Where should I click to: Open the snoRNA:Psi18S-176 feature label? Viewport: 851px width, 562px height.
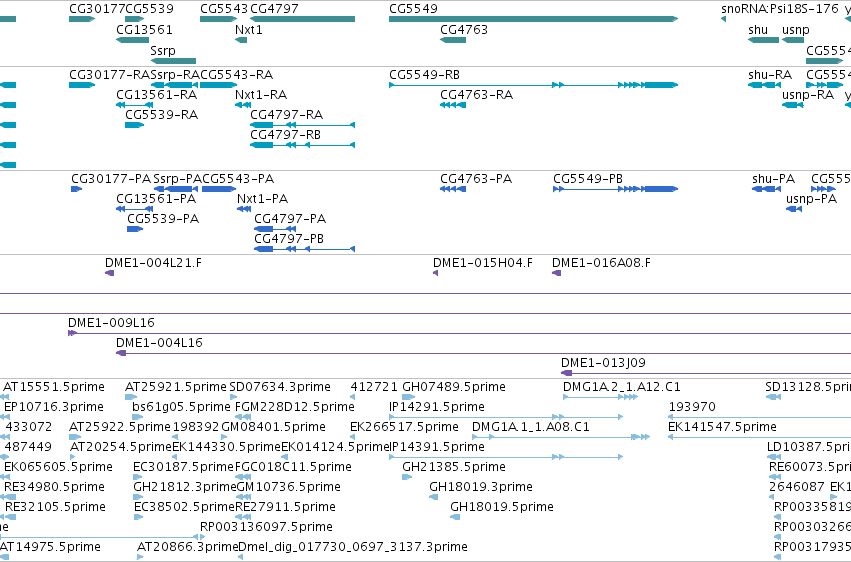(x=779, y=9)
